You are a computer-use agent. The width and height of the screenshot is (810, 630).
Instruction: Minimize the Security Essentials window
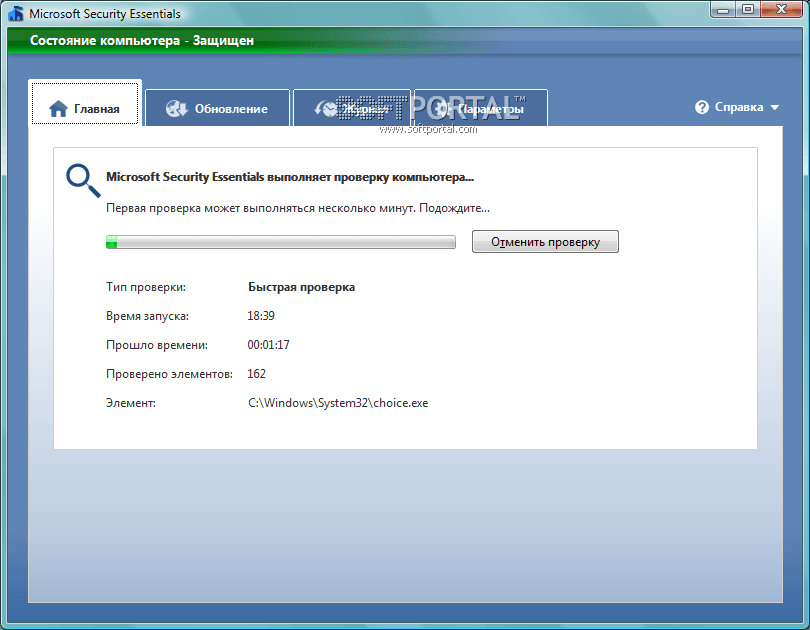point(723,10)
